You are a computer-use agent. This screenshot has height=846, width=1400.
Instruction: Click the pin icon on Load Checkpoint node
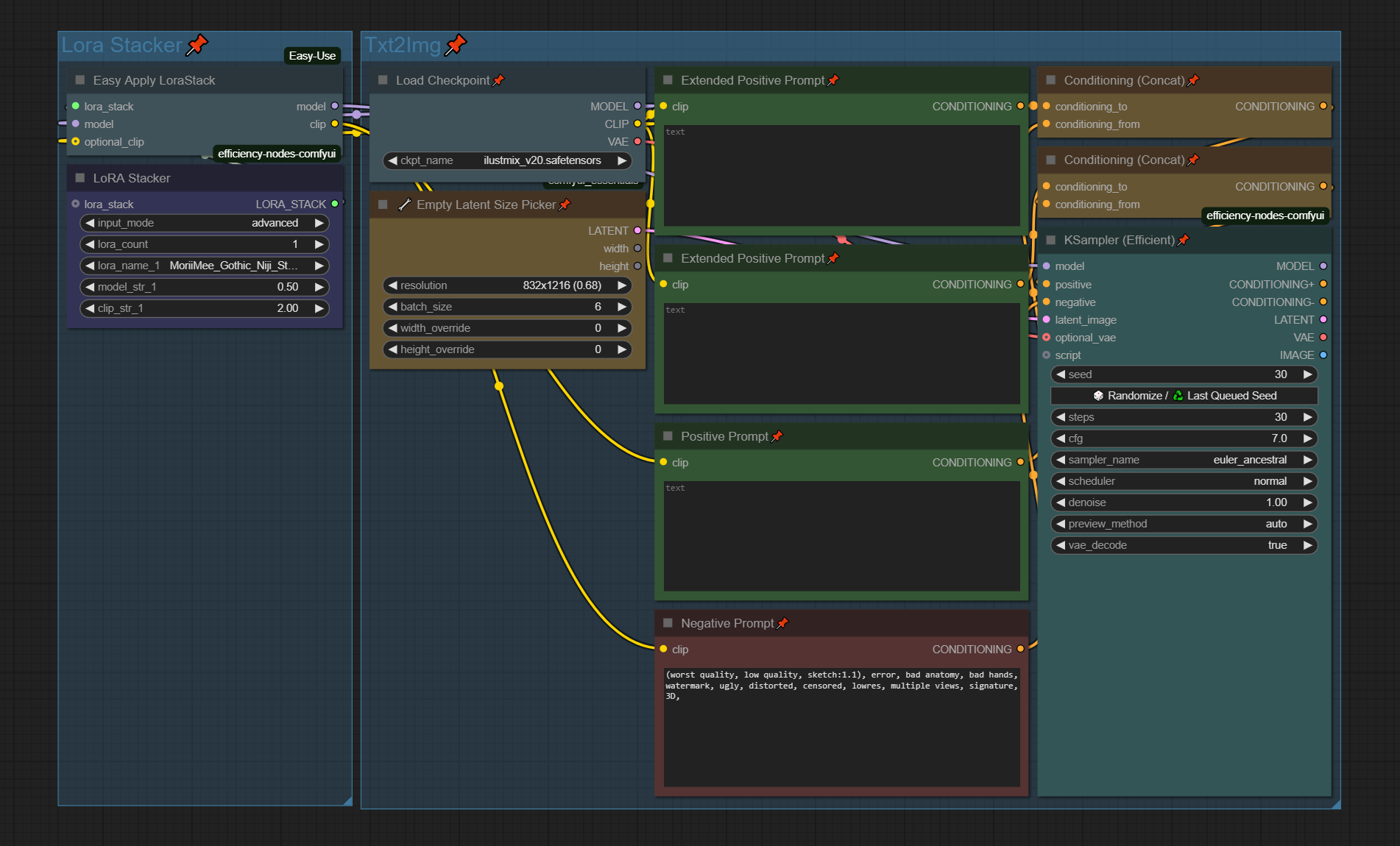(498, 80)
